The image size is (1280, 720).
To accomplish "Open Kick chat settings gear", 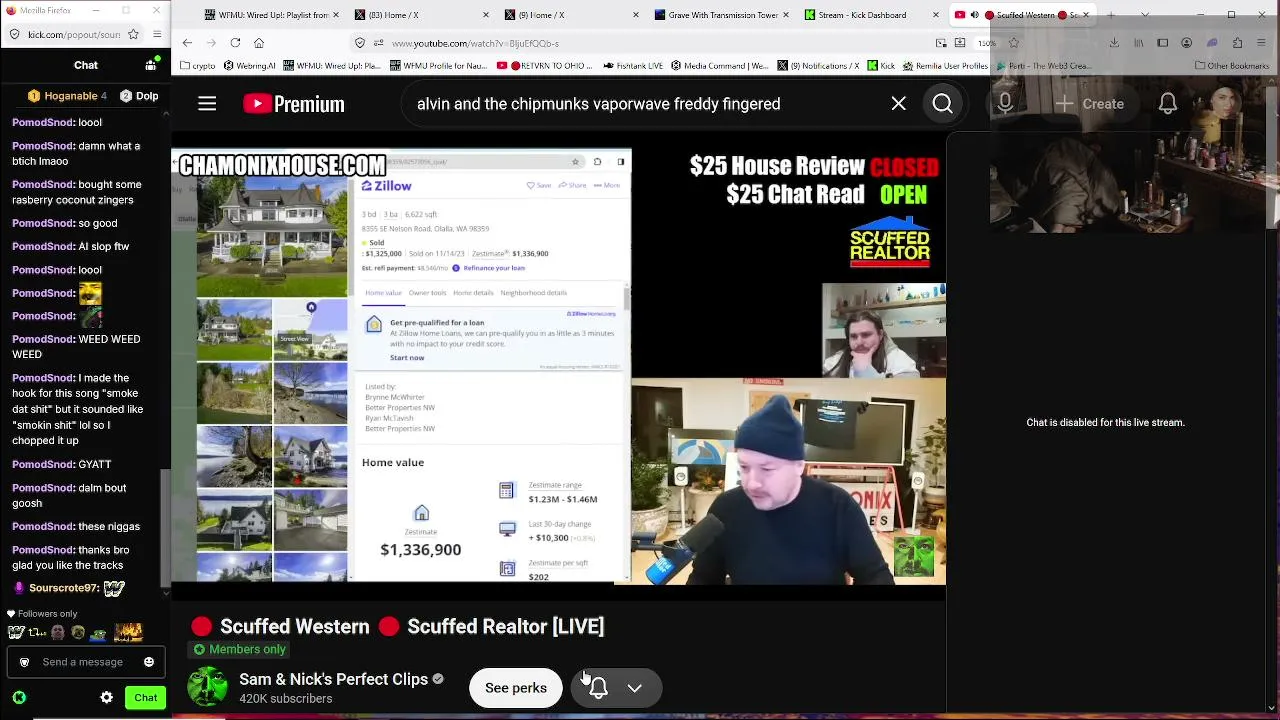I will (107, 698).
